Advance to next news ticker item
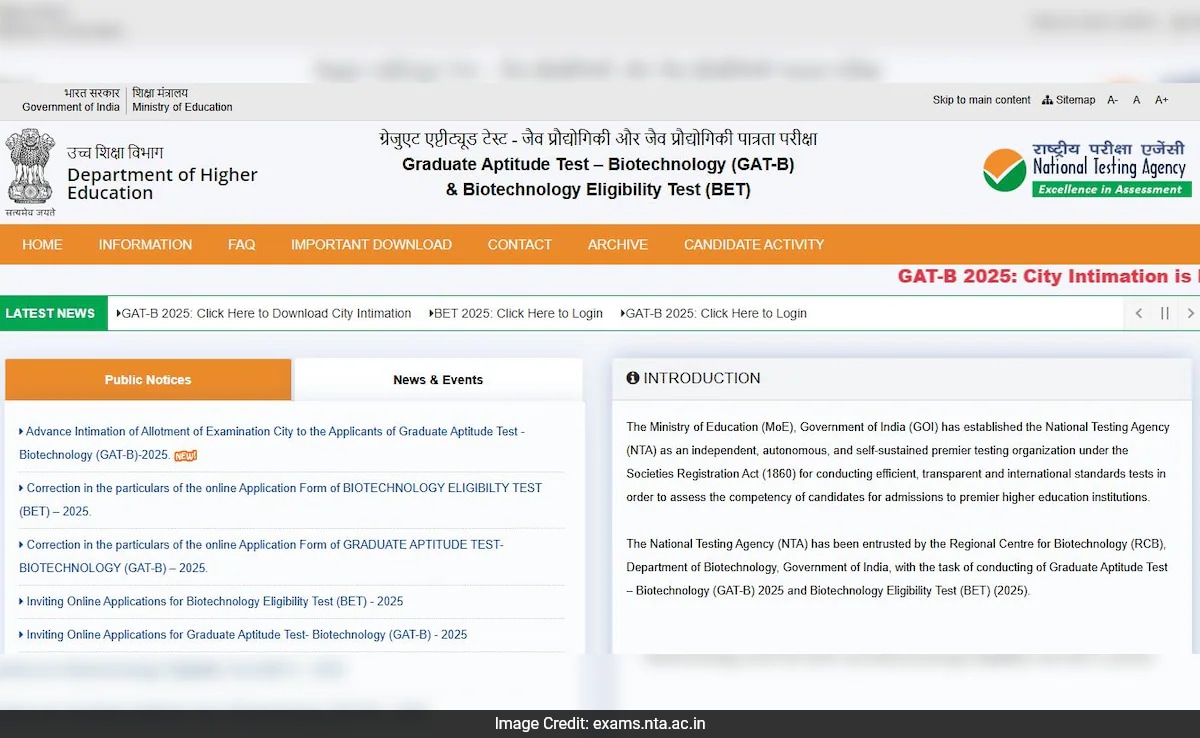 click(1189, 313)
